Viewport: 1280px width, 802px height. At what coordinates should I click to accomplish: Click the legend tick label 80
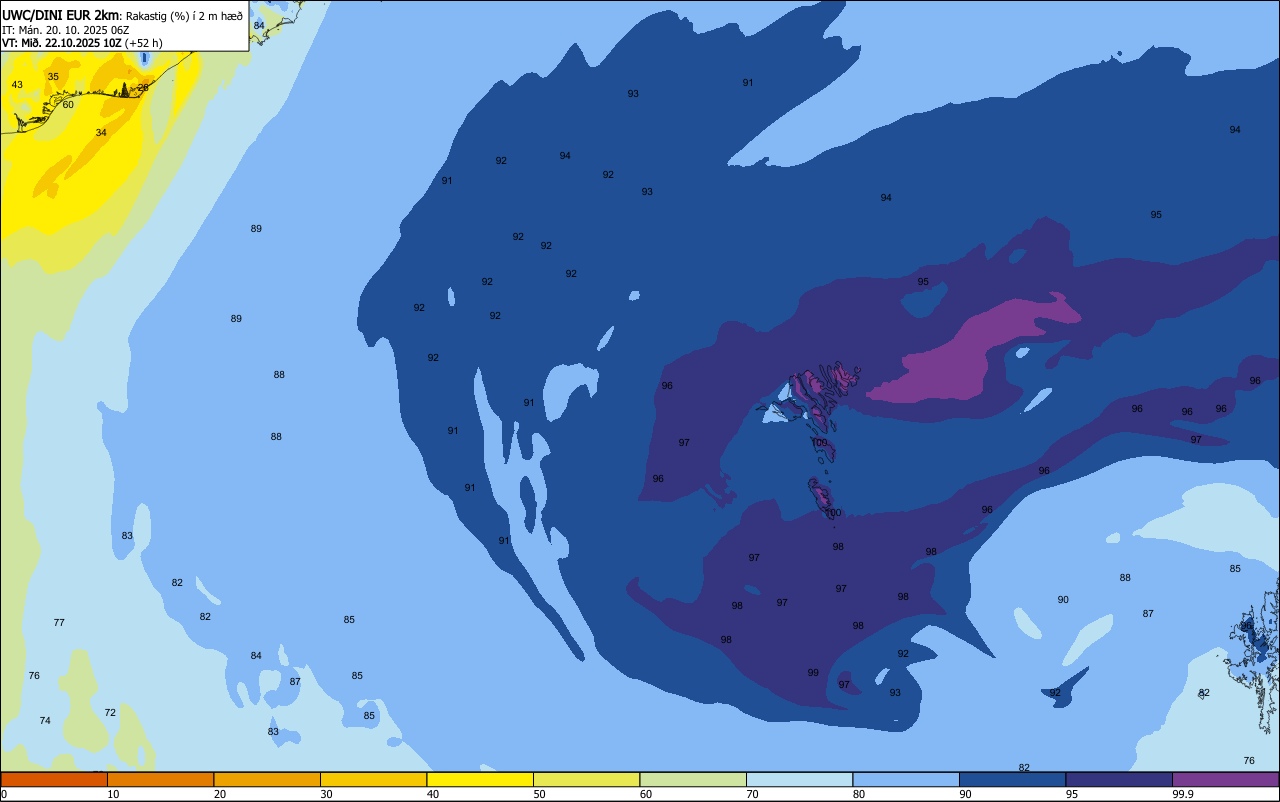coord(858,794)
